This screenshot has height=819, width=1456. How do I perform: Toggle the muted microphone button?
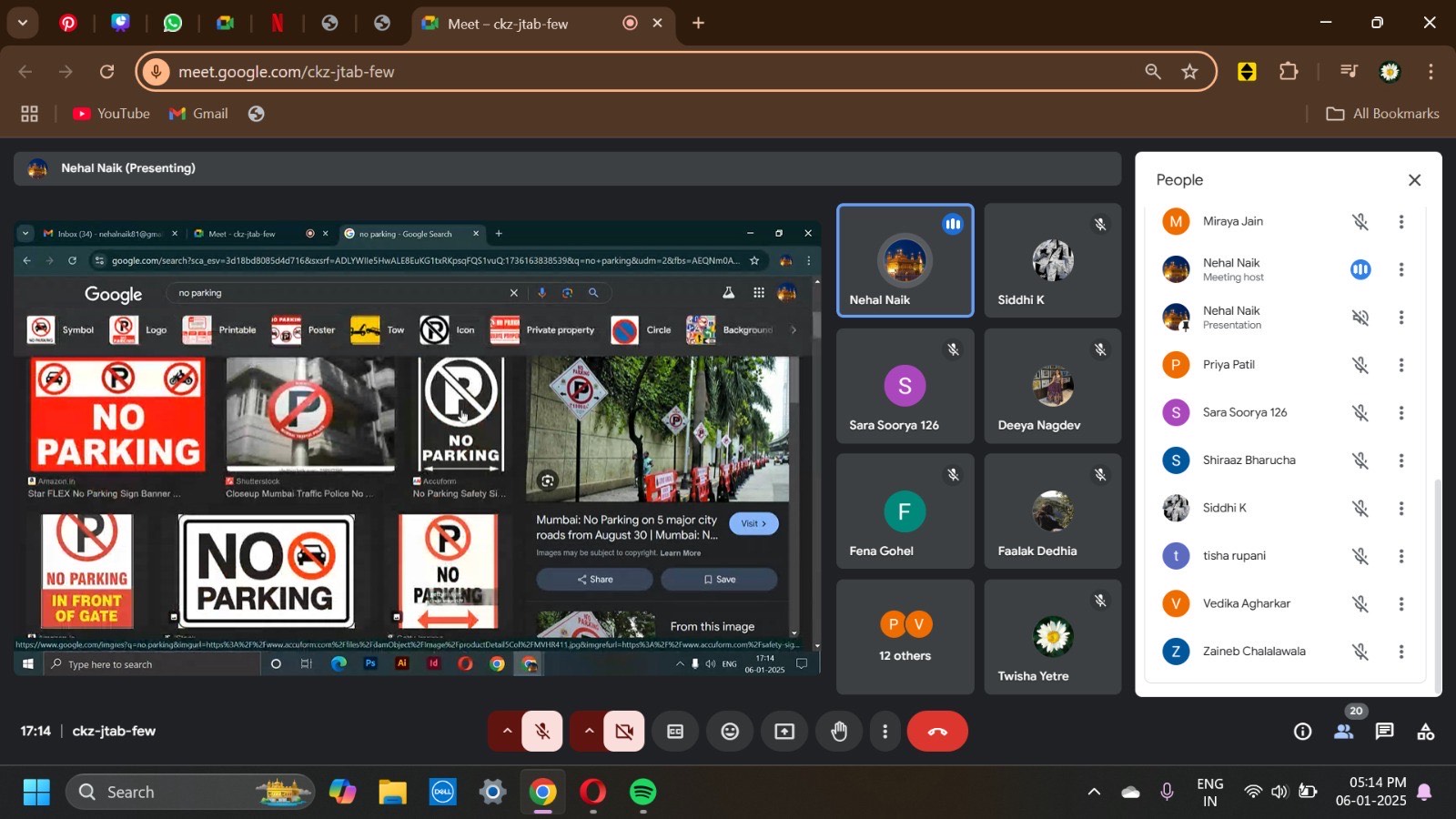542,732
